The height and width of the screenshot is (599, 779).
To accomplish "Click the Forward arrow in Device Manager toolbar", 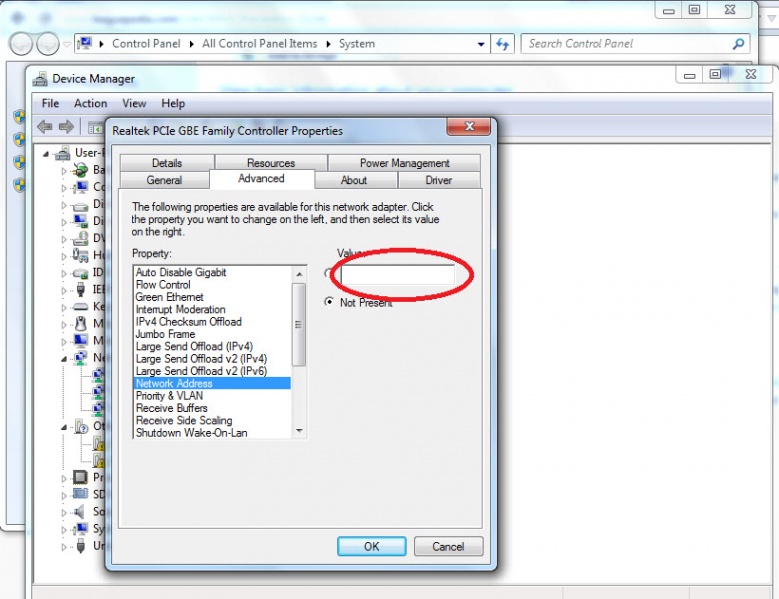I will [x=66, y=127].
